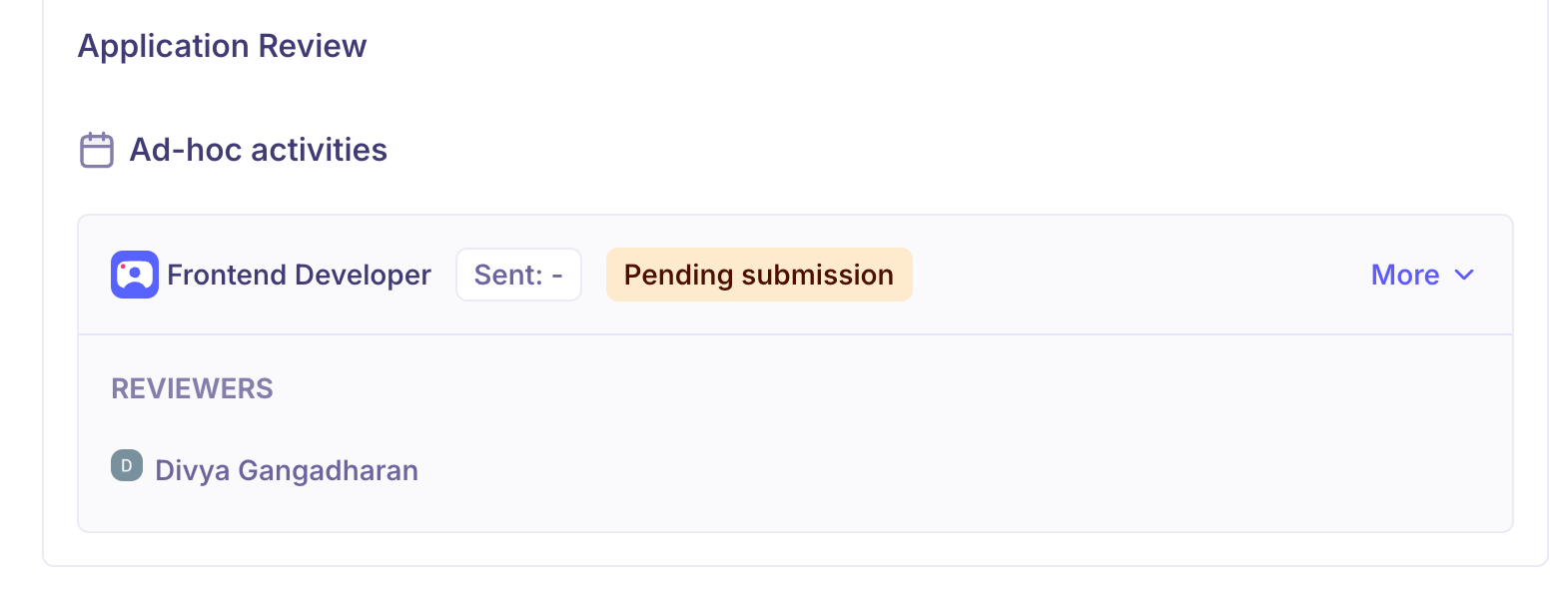Check the sent date pill
This screenshot has height=603, width=1568.
pyautogui.click(x=518, y=275)
